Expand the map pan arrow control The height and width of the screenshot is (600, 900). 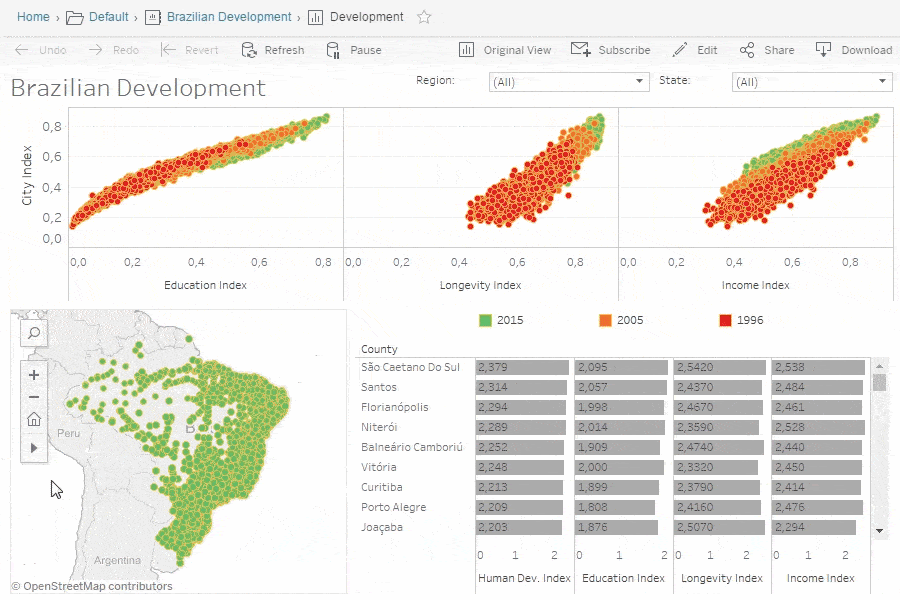coord(33,447)
